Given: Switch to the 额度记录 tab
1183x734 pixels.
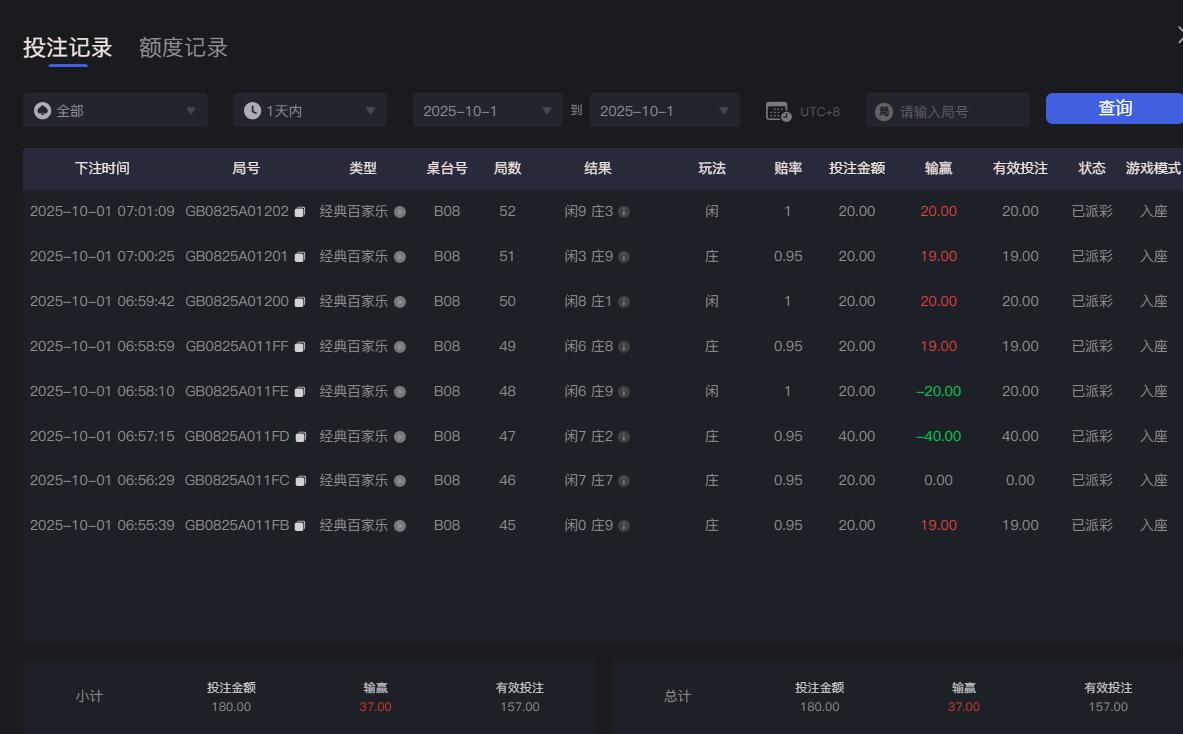Looking at the screenshot, I should tap(182, 47).
